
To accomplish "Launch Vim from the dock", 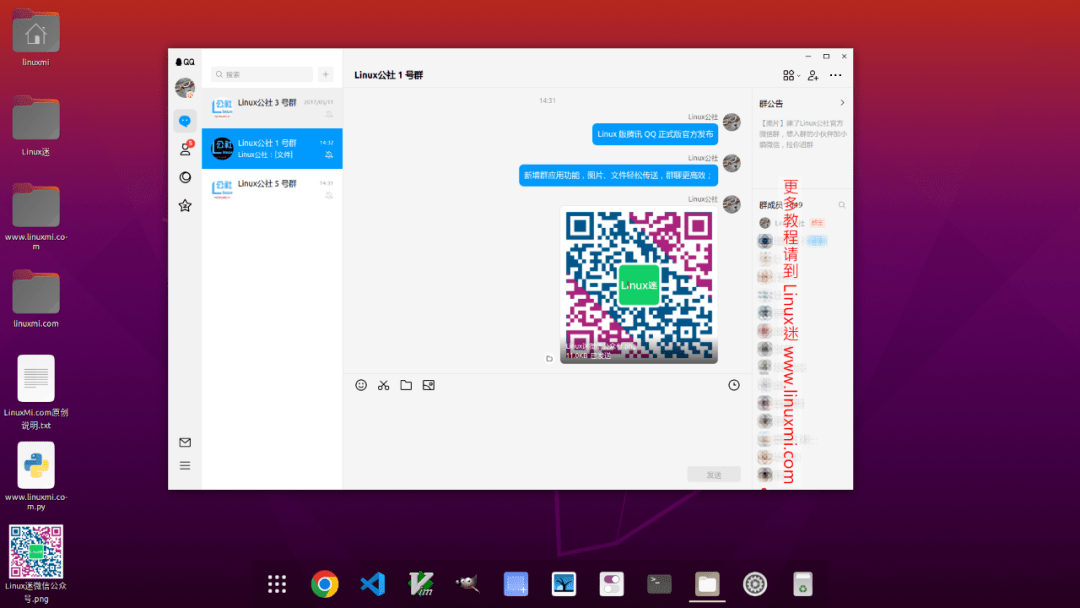I will (x=421, y=584).
